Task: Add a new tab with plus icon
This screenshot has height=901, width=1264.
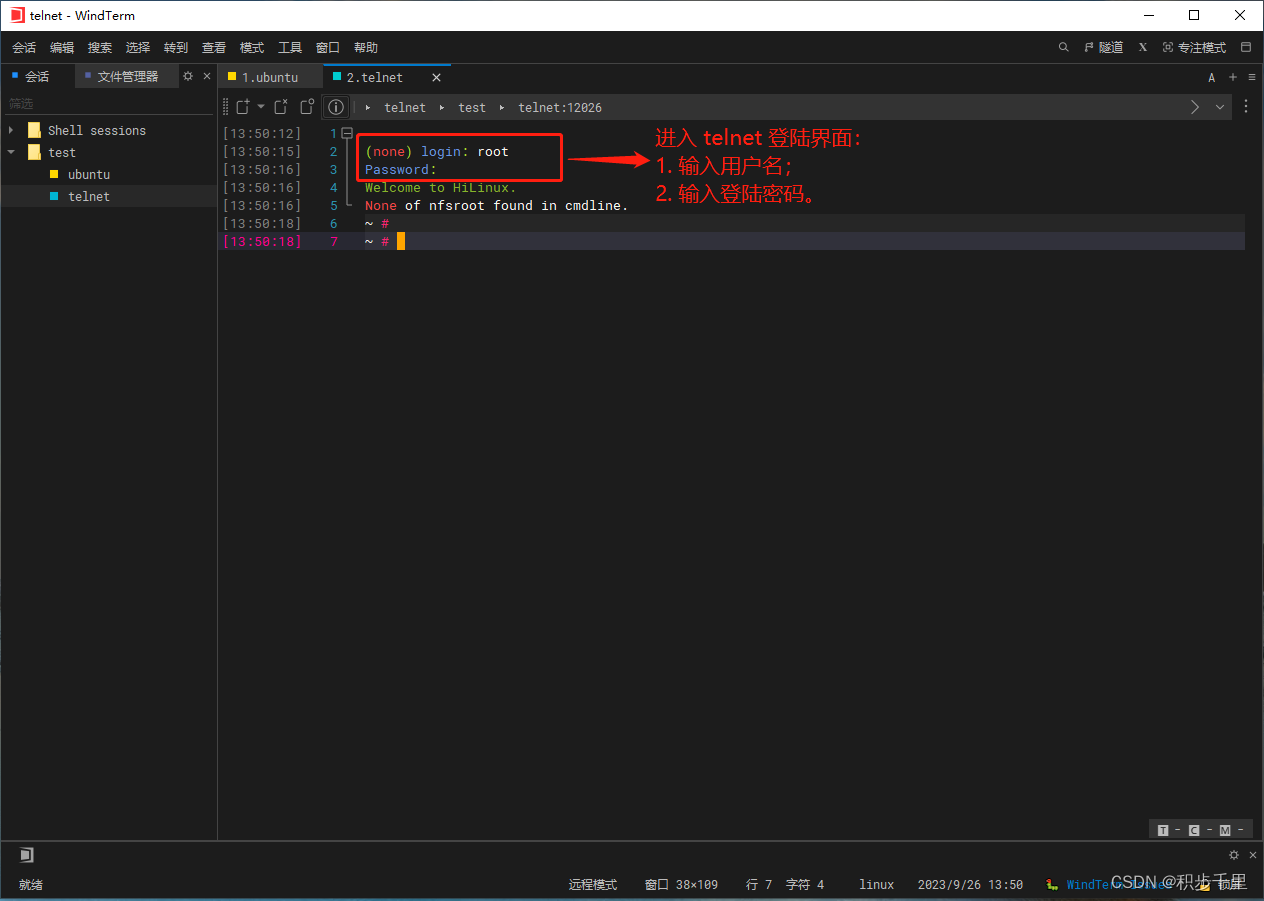Action: [1233, 77]
